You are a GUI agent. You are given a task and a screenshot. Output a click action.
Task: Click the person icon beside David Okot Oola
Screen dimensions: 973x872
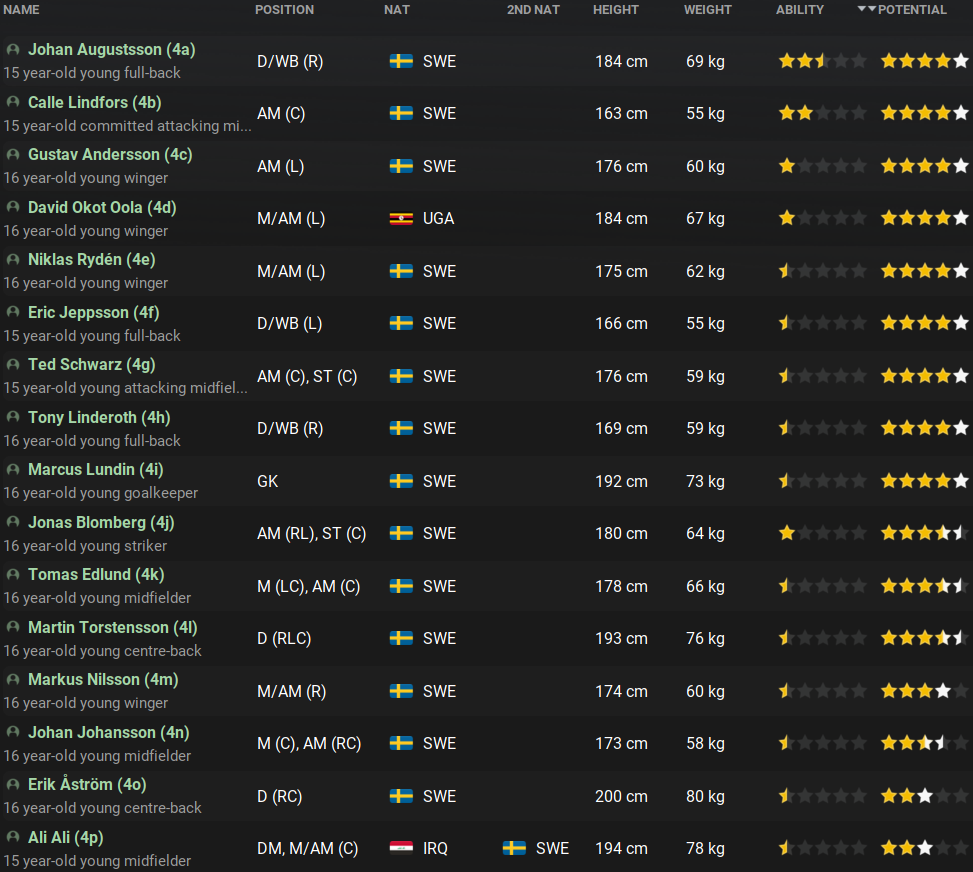tap(12, 207)
